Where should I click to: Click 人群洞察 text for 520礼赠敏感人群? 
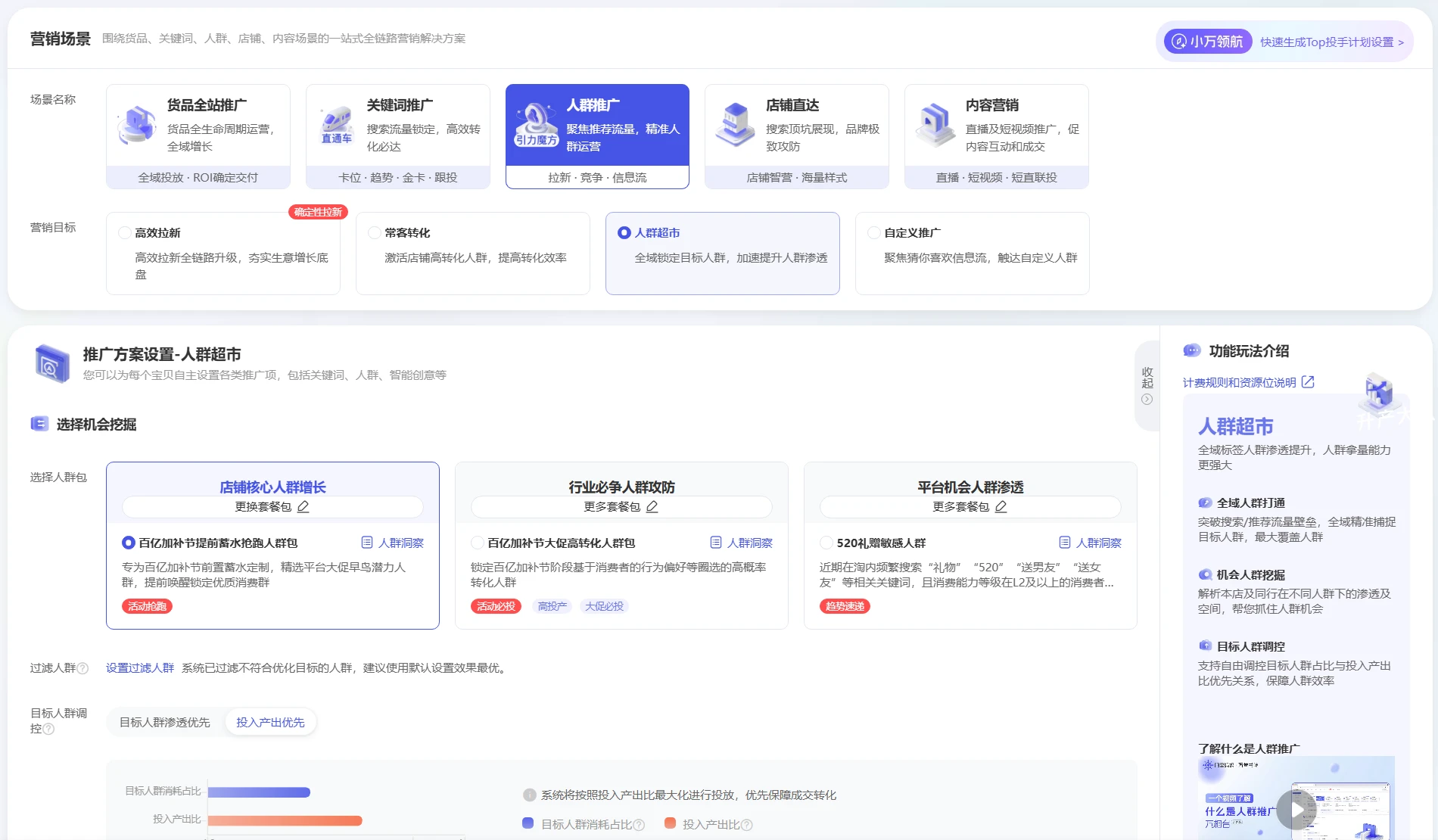click(x=1099, y=543)
